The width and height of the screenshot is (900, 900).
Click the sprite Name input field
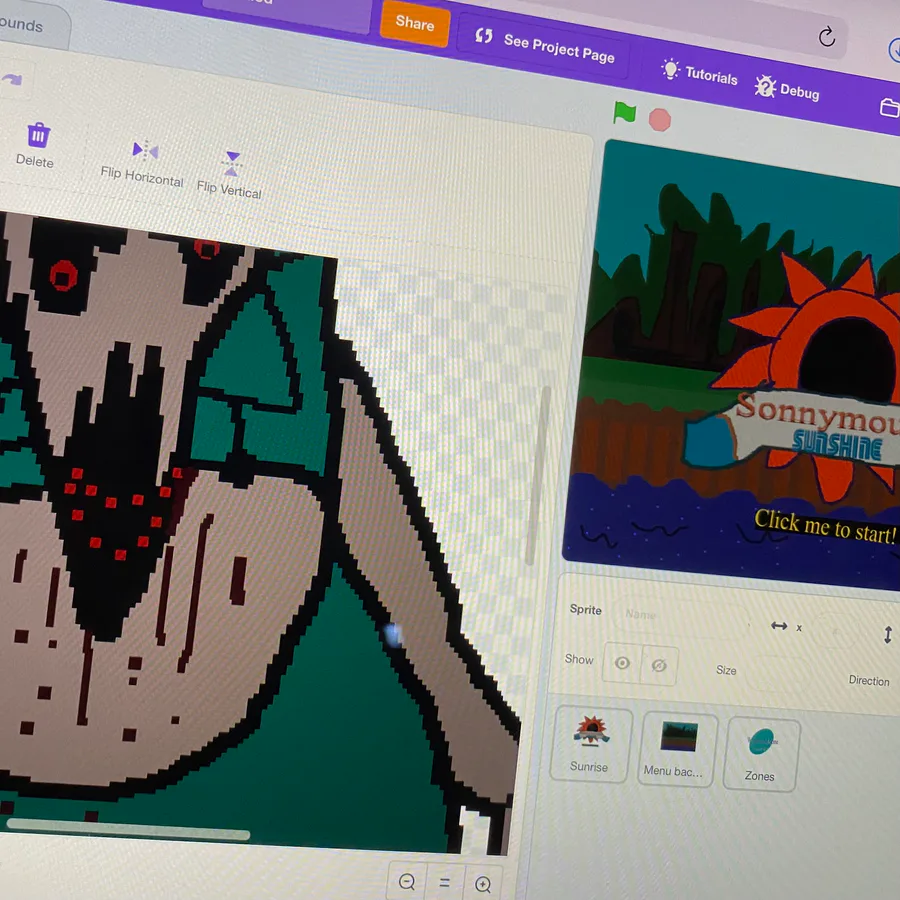click(x=682, y=618)
